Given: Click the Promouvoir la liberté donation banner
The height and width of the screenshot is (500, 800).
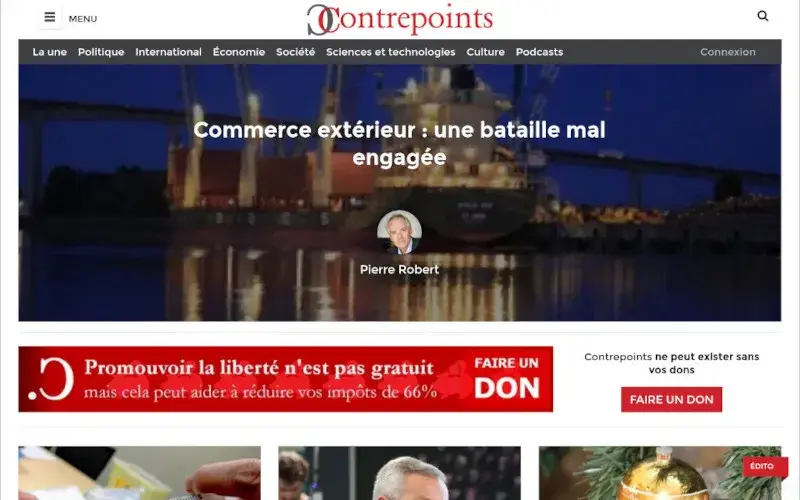Looking at the screenshot, I should pos(286,379).
